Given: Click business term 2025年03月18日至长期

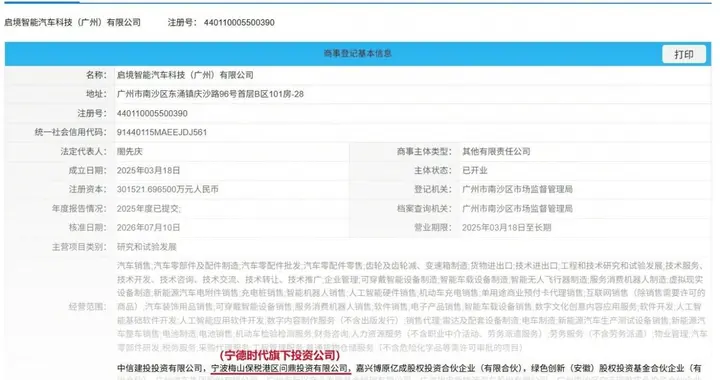Looking at the screenshot, I should (506, 227).
